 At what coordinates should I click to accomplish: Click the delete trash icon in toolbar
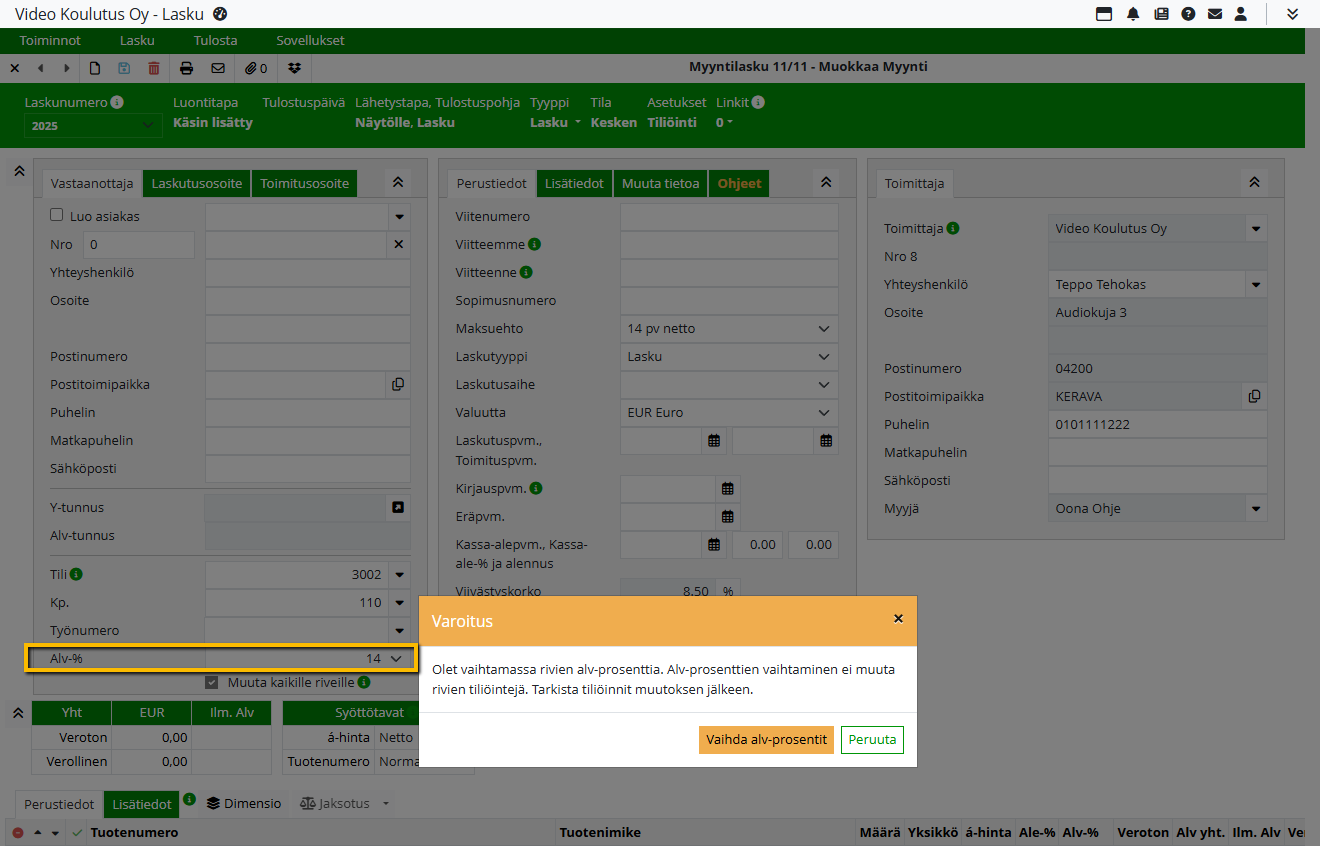click(153, 68)
